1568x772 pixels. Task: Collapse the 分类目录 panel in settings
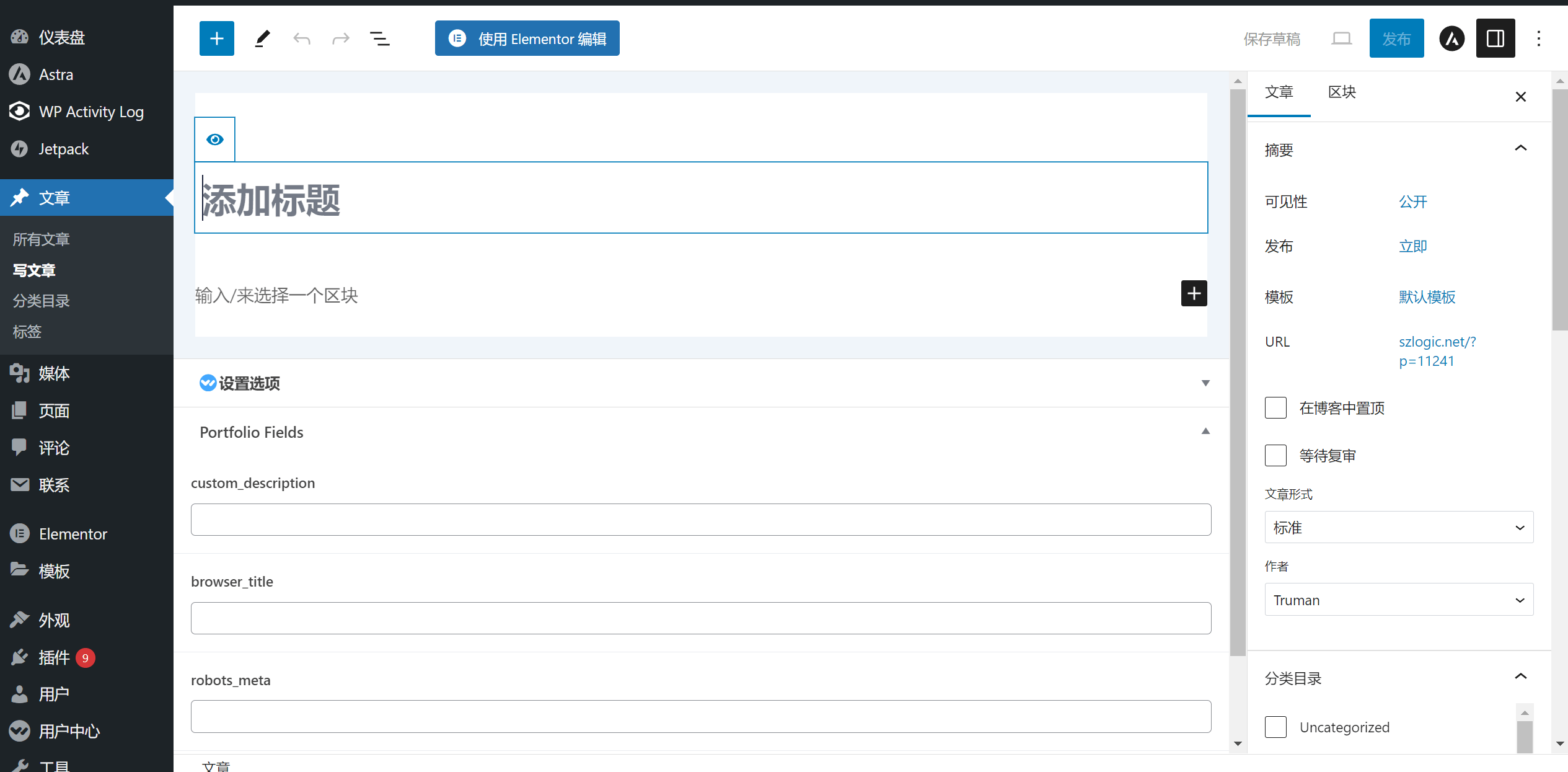tap(1521, 677)
